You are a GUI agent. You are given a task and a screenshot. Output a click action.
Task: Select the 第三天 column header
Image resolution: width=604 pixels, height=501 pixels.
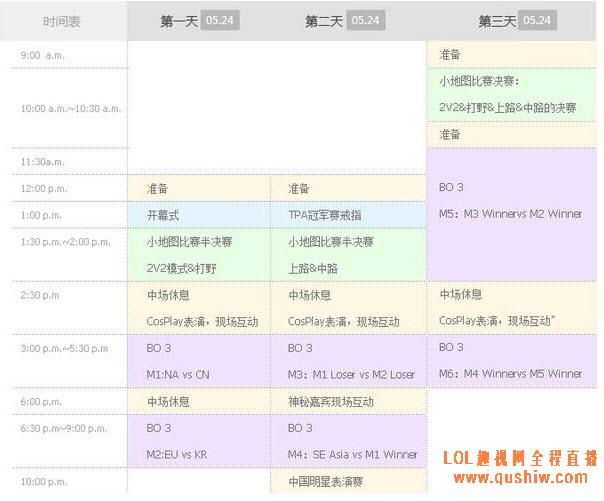497,21
